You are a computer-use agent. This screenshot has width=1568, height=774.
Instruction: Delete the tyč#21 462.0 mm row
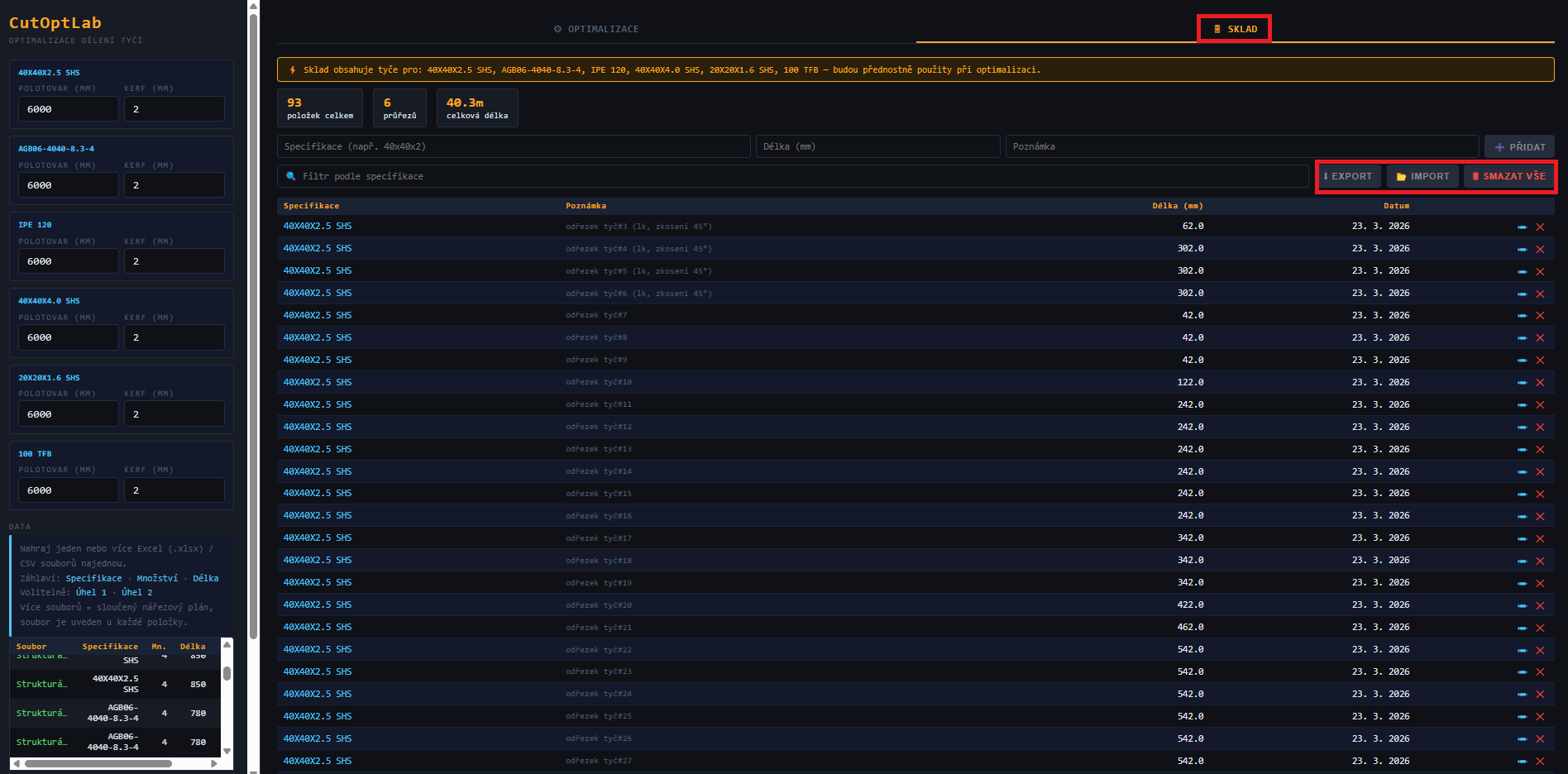coord(1540,628)
